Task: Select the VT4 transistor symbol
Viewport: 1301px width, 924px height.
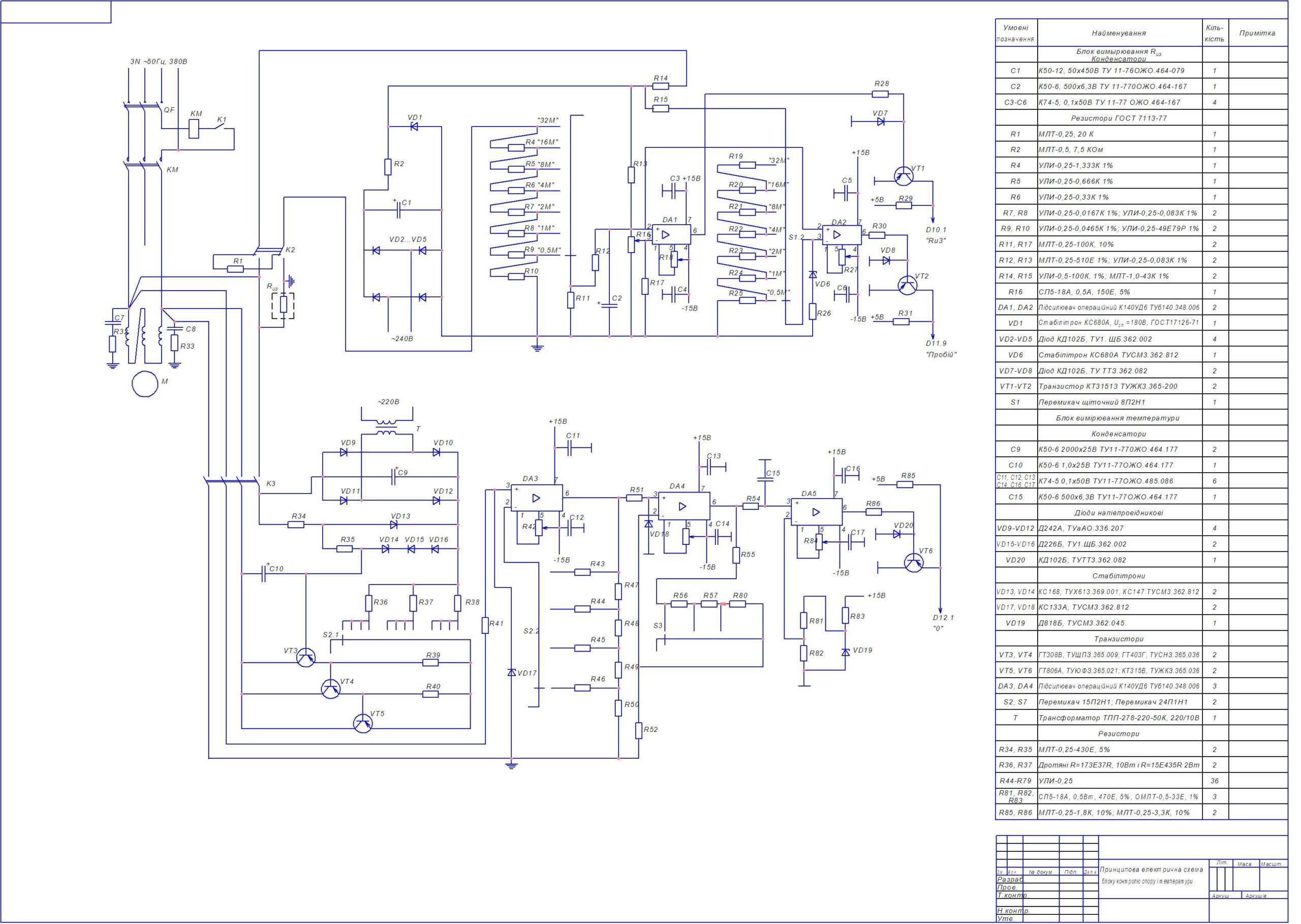Action: (331, 689)
